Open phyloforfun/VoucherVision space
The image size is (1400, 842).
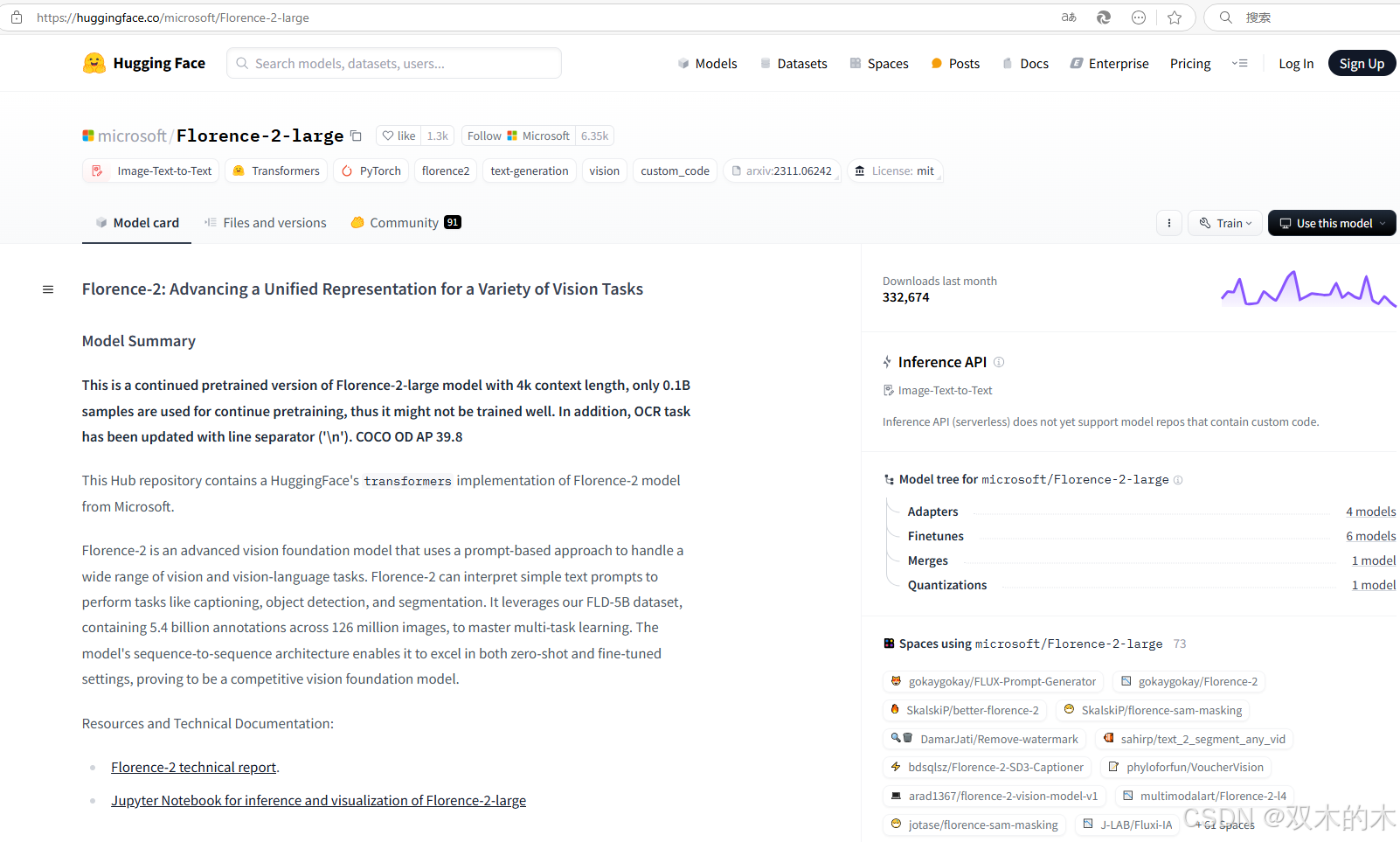1186,767
